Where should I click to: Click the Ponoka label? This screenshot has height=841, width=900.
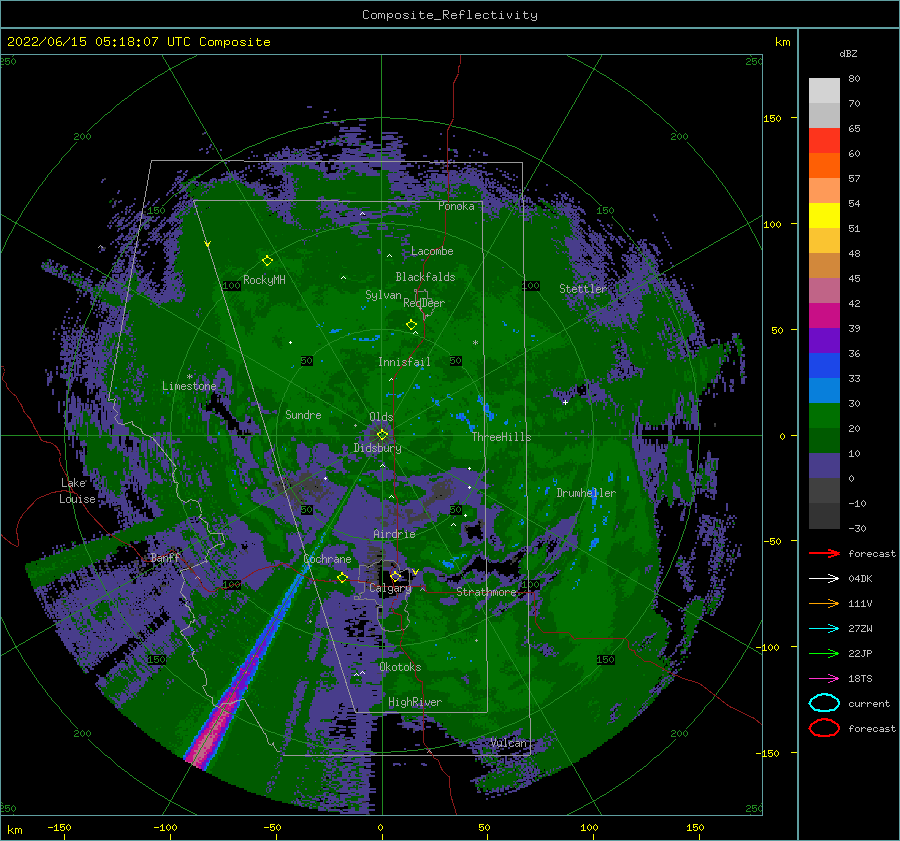456,206
